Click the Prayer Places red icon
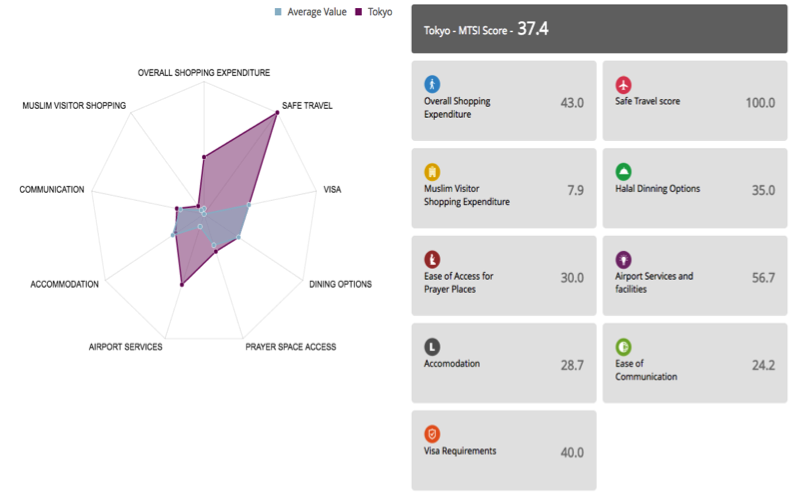Screen dimensions: 793x498 [432, 259]
